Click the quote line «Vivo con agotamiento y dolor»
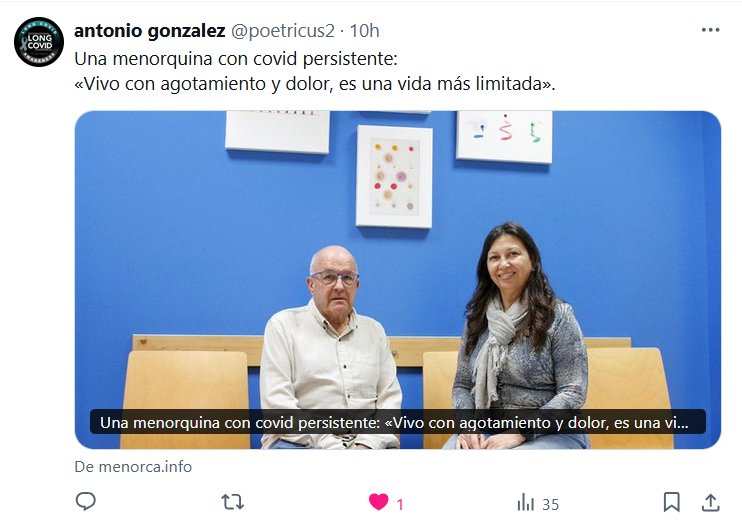Image resolution: width=742 pixels, height=530 pixels. 204,84
